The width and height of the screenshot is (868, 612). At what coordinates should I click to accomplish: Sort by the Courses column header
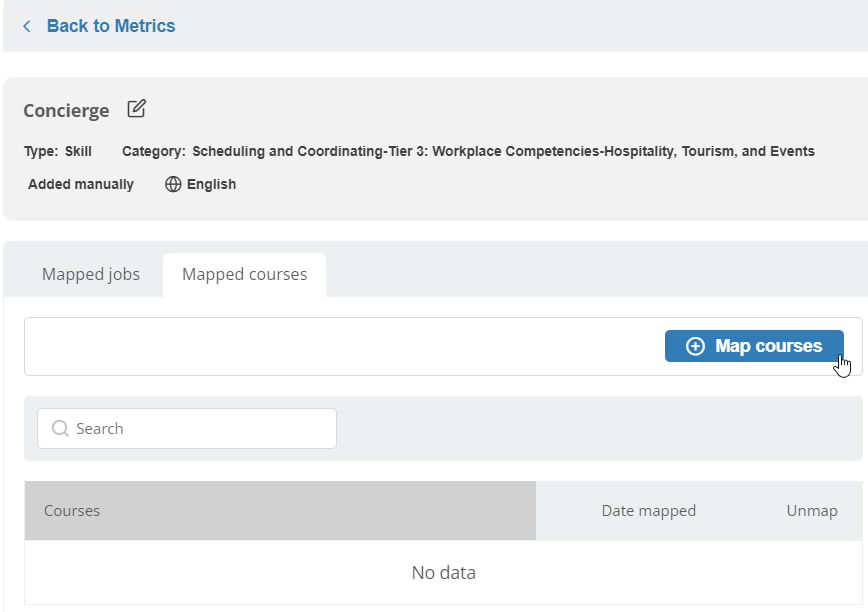(x=72, y=510)
